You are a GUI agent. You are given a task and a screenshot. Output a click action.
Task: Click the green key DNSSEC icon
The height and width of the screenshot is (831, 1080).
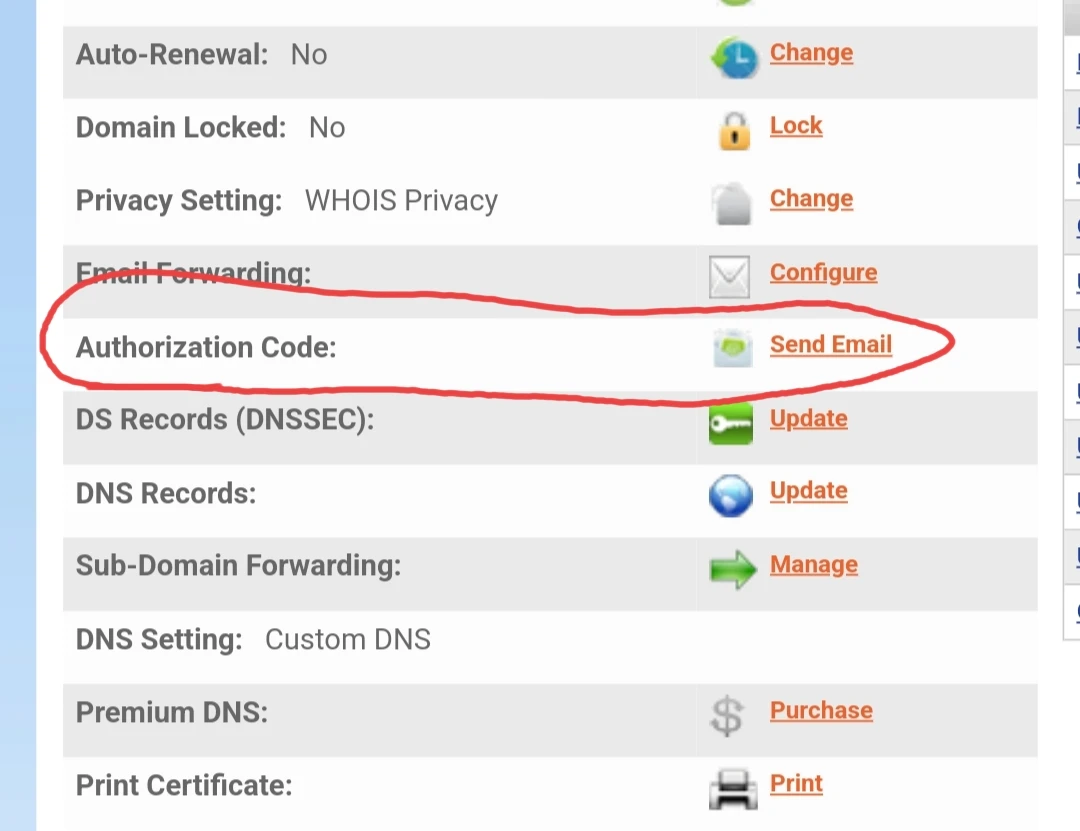click(730, 423)
